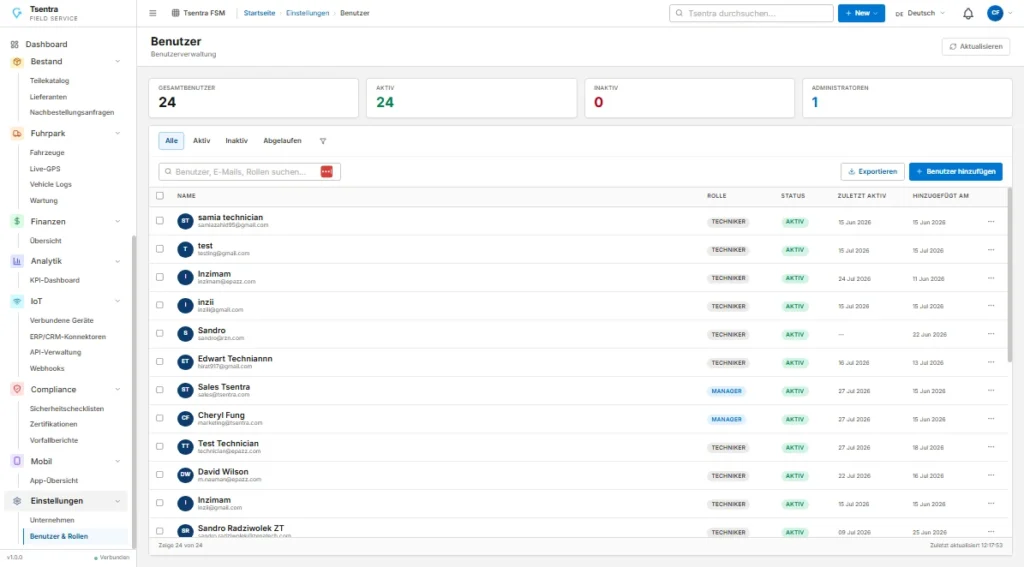Viewport: 1024px width, 567px height.
Task: Open row actions for Sales Tsentra
Action: 991,391
